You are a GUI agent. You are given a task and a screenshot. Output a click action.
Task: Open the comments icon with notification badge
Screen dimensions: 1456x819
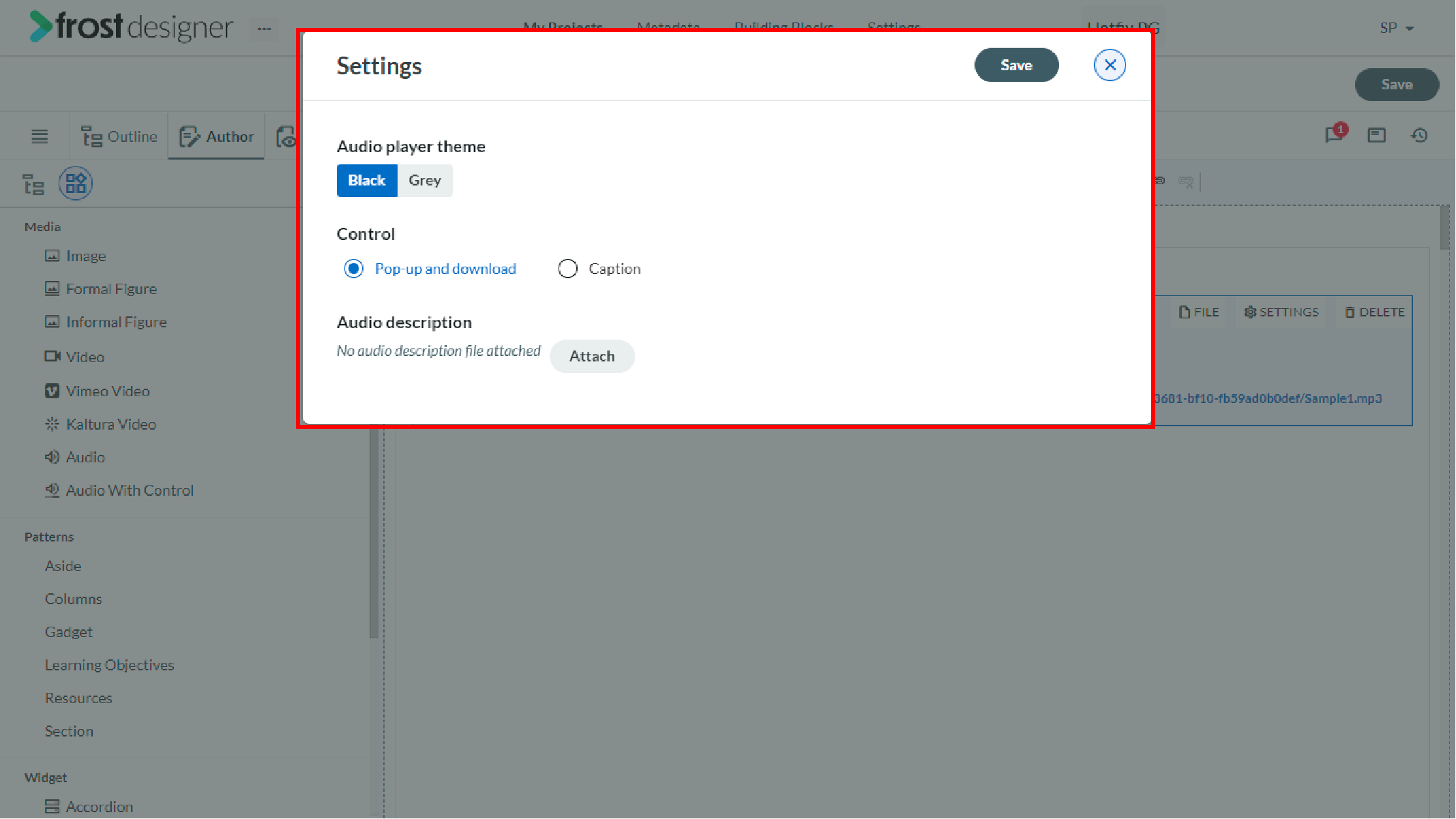[1335, 134]
